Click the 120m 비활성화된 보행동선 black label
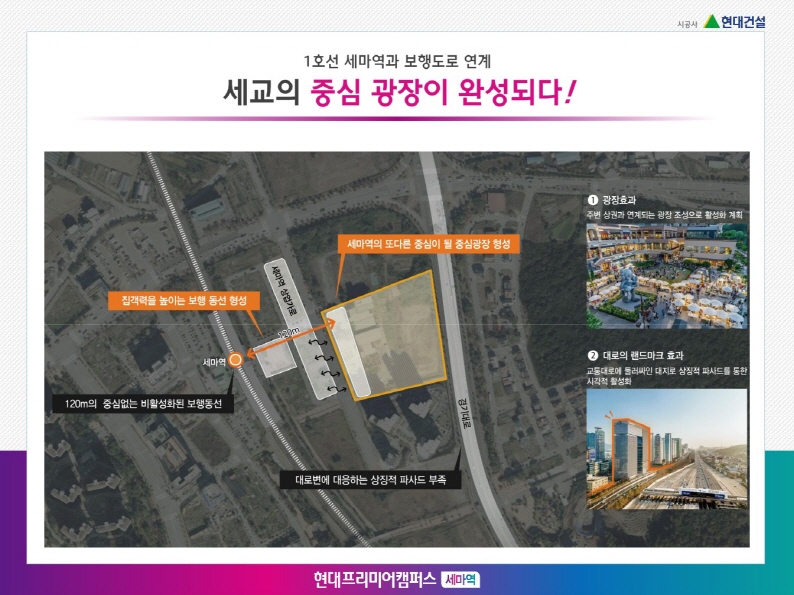The height and width of the screenshot is (595, 794). pos(142,405)
